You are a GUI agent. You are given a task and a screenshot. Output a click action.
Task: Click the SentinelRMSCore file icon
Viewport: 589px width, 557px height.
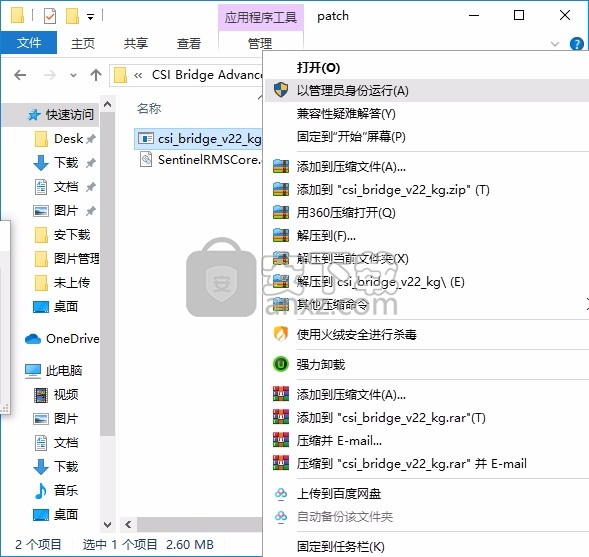click(146, 159)
